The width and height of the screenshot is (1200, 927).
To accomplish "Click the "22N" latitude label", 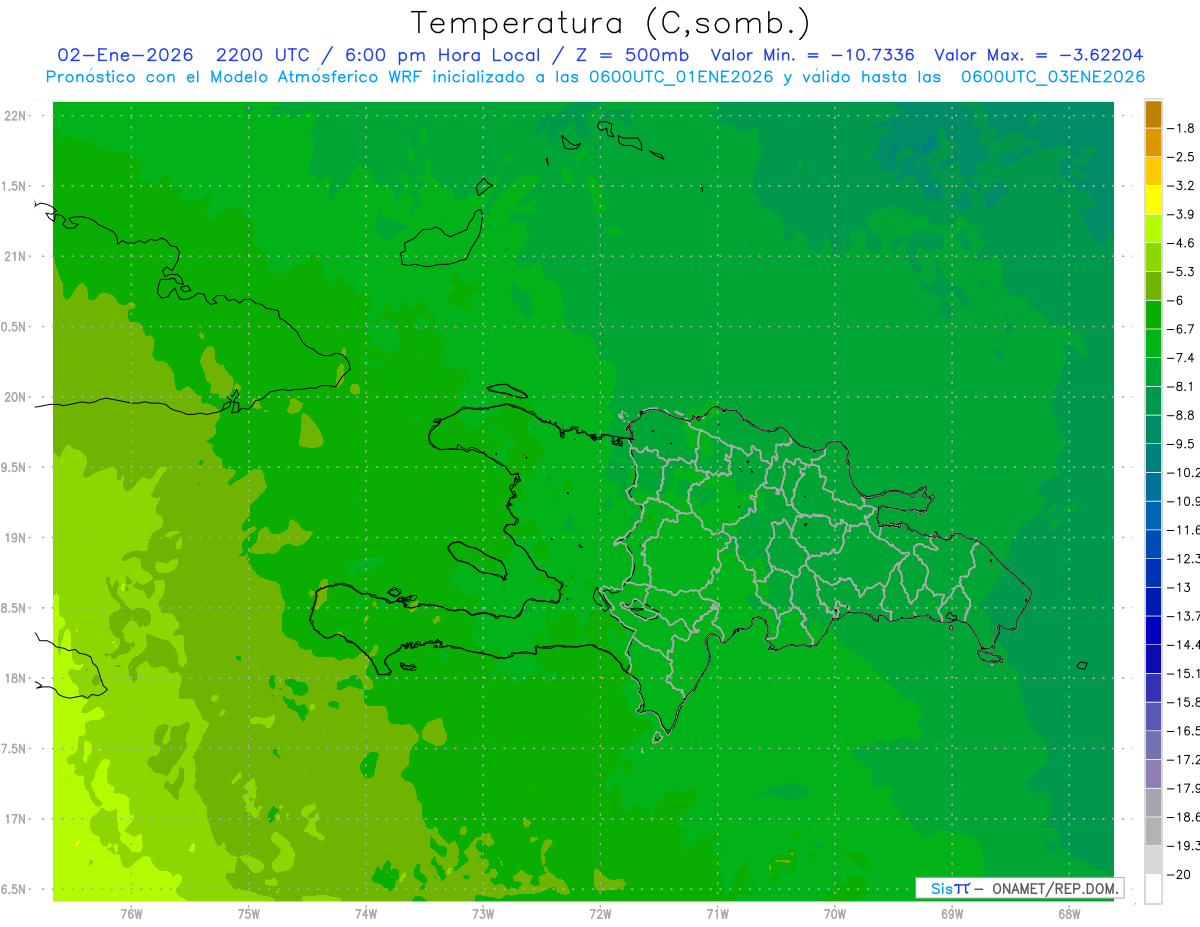I will click(16, 116).
